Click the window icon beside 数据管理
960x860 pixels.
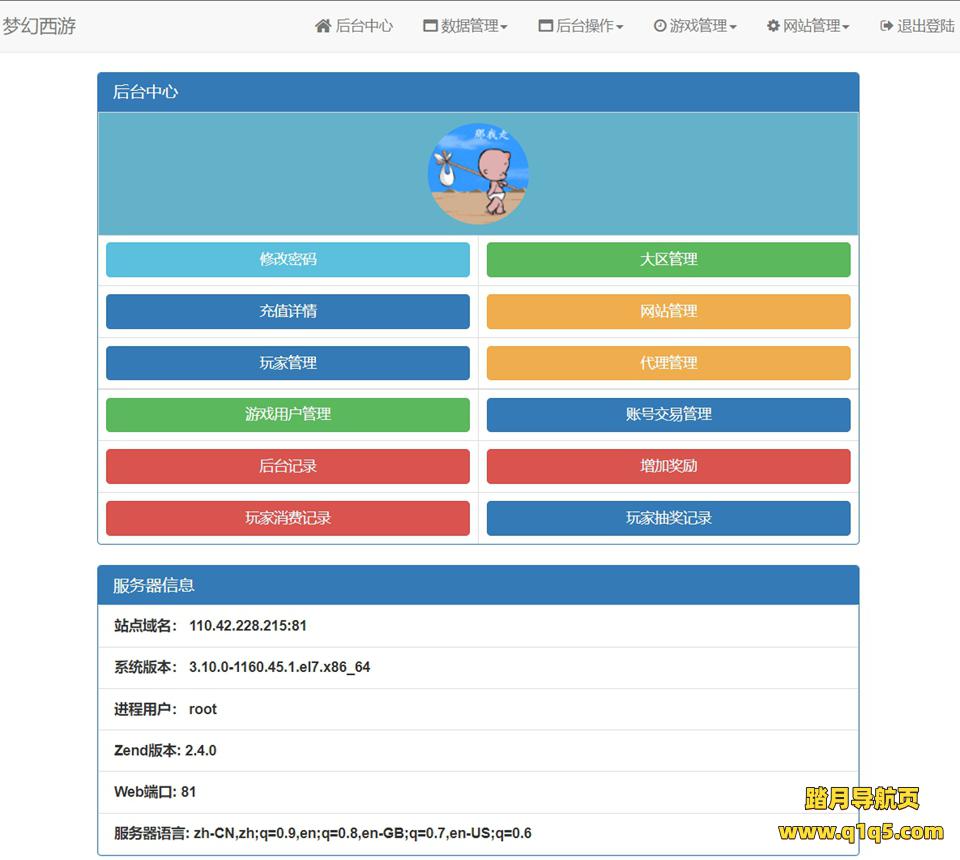[430, 26]
